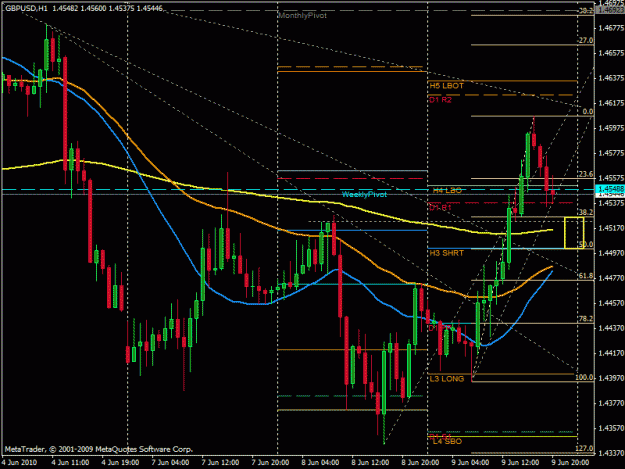Click the 9 Jun 04:00 time label
625x469 pixels.
coord(470,463)
